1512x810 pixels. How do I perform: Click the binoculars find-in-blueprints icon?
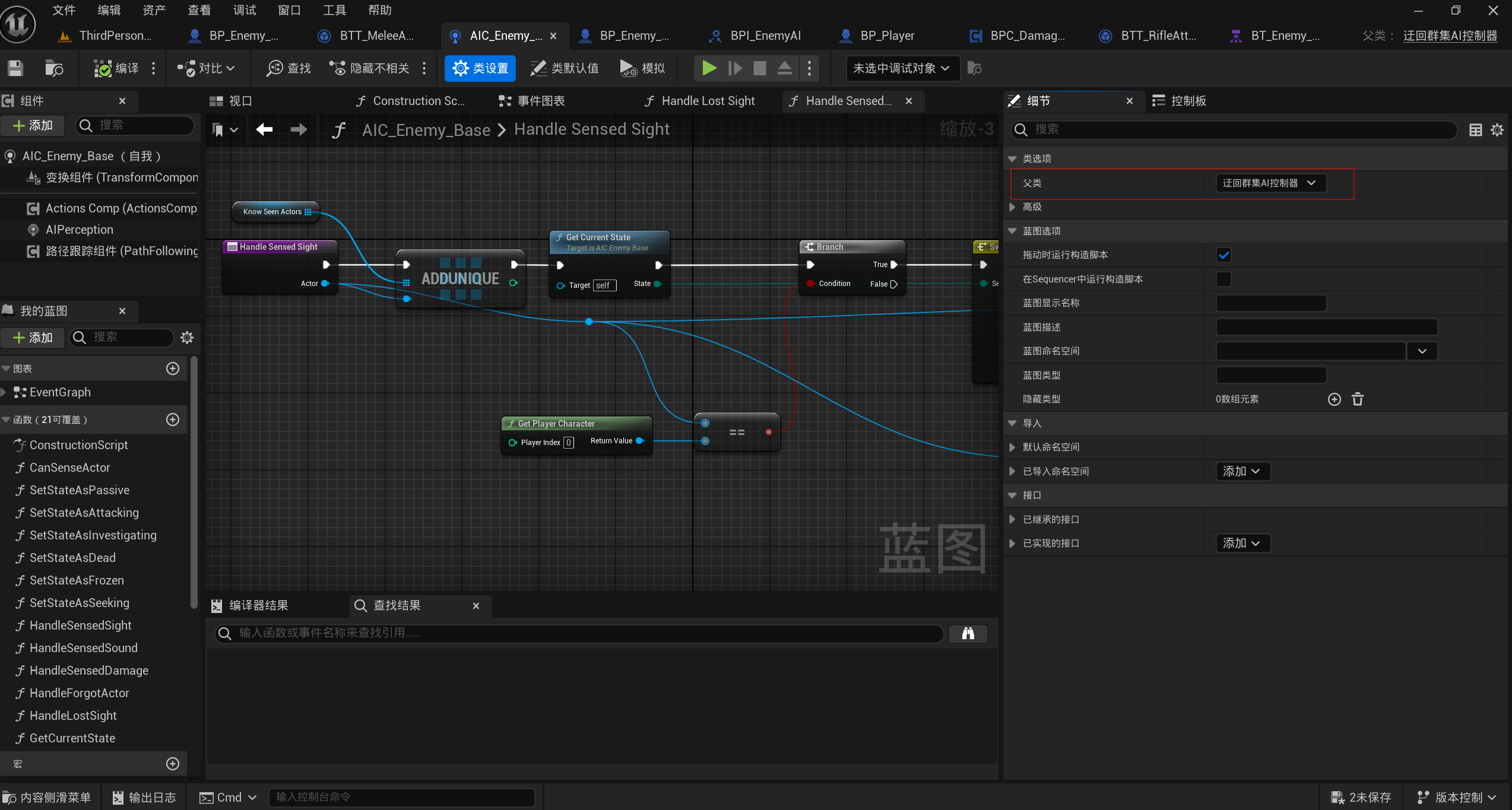(968, 634)
